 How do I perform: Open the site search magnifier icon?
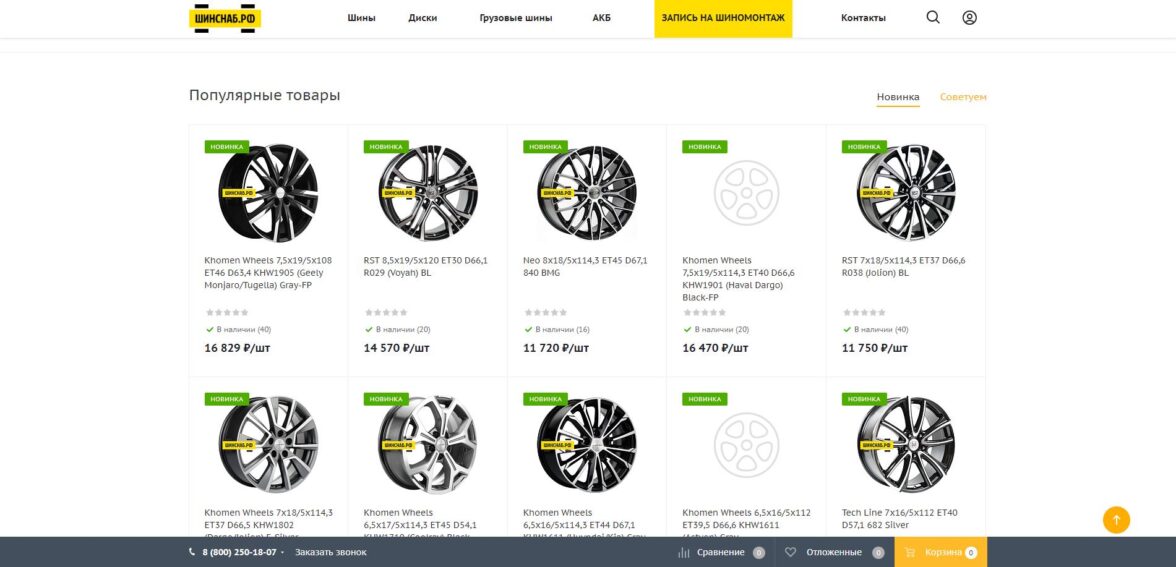(x=932, y=17)
